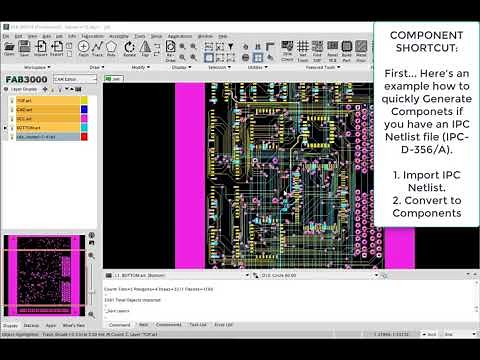This screenshot has width=480, height=360.
Task: Click the navigator zoom-out magnifier
Action: click(92, 314)
